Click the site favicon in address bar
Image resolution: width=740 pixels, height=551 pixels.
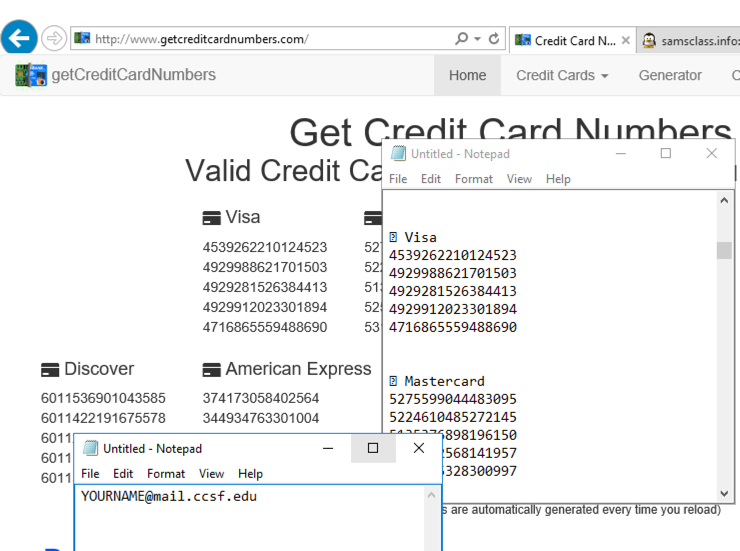click(82, 38)
